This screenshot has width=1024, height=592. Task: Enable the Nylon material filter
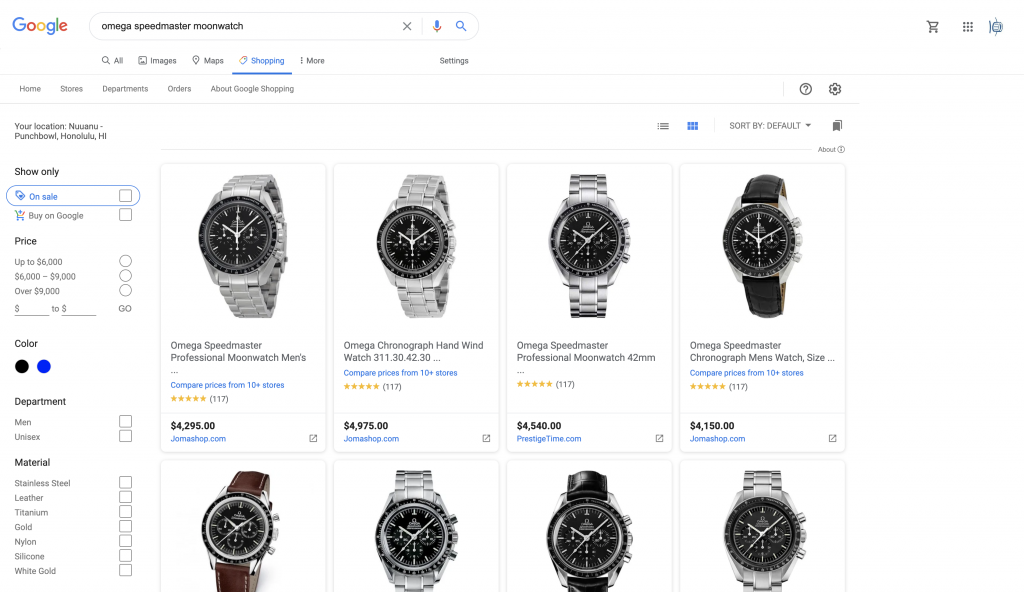[125, 541]
